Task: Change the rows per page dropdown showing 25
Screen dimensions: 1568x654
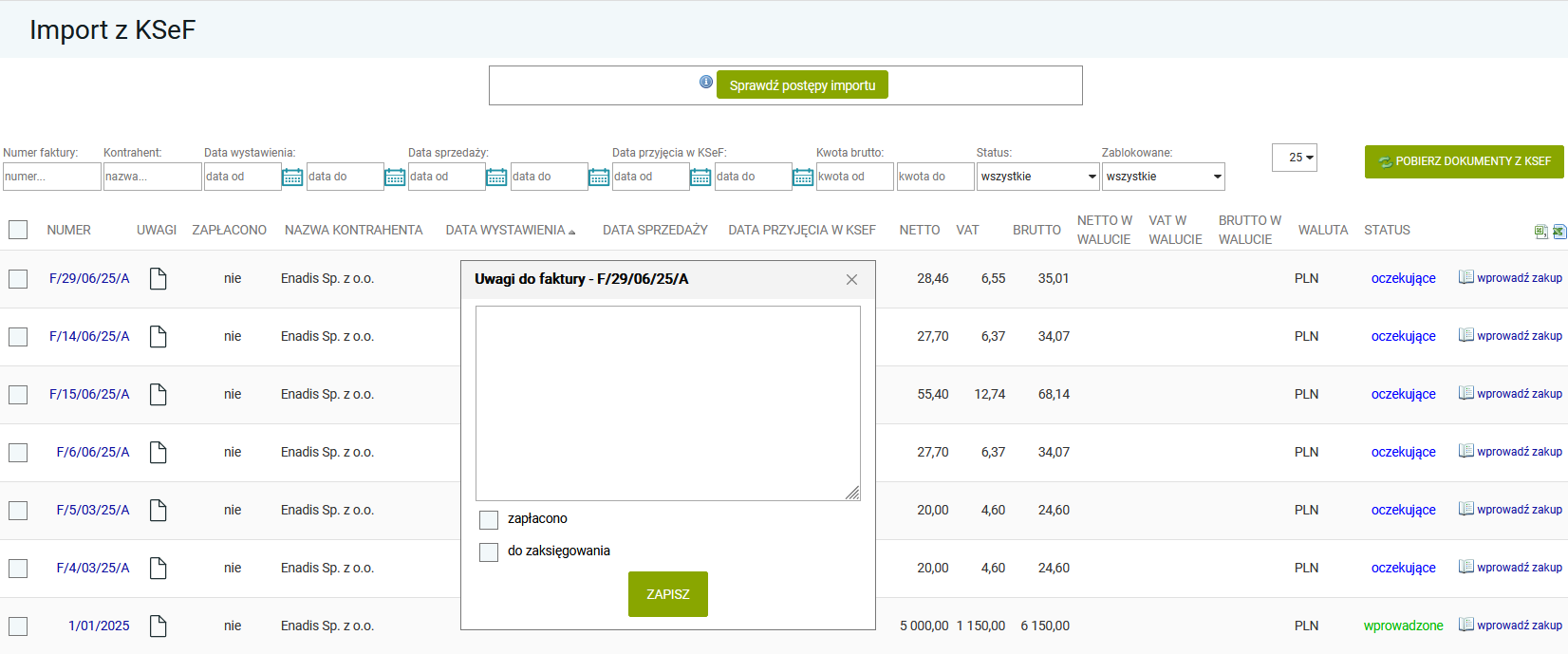Action: pos(1295,158)
